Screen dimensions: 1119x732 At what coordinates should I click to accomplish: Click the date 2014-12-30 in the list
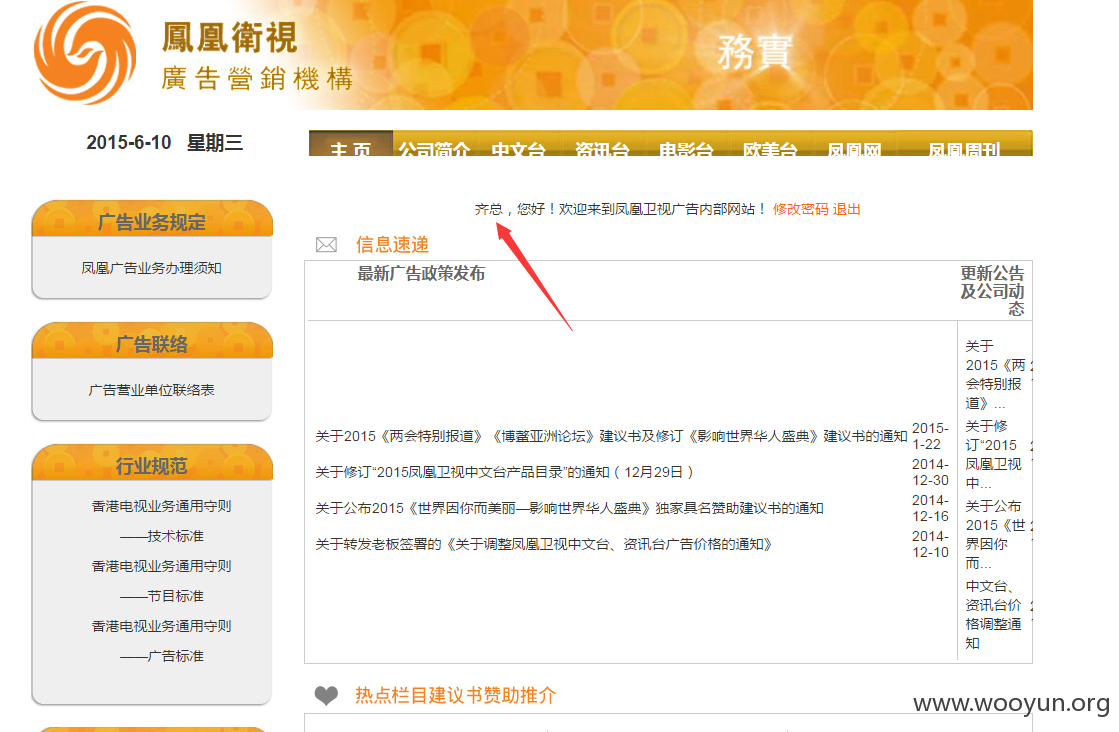(930, 472)
